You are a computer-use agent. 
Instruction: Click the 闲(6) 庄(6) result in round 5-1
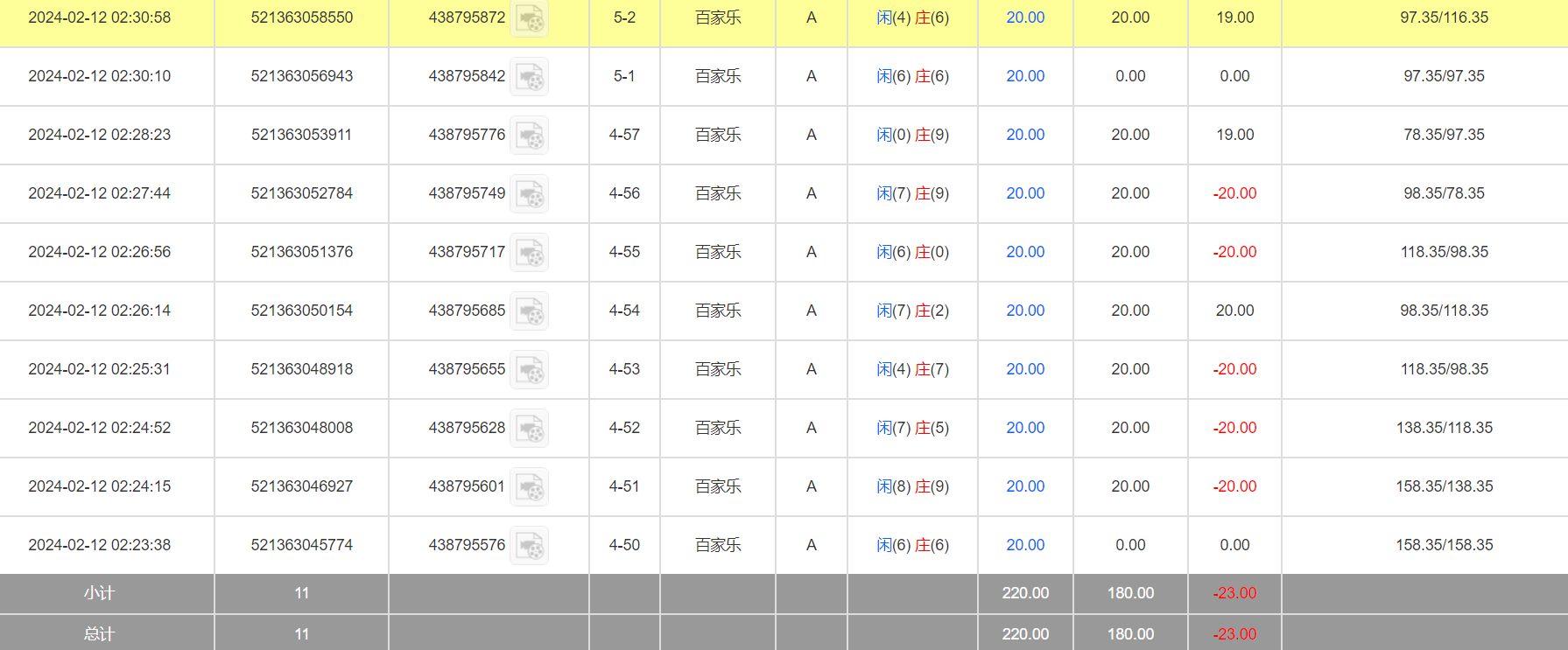[x=912, y=76]
